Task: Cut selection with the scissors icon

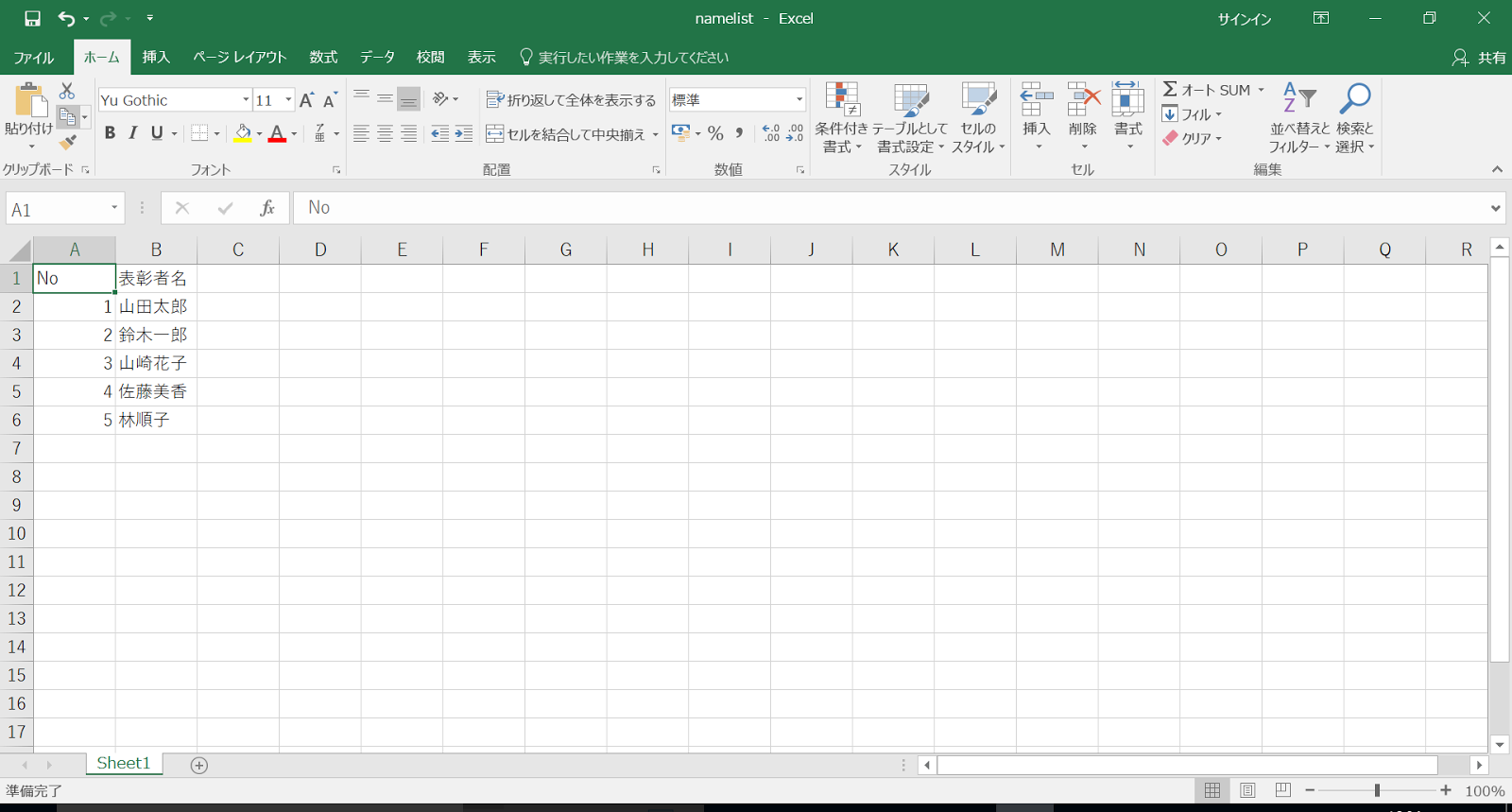Action: 66,91
